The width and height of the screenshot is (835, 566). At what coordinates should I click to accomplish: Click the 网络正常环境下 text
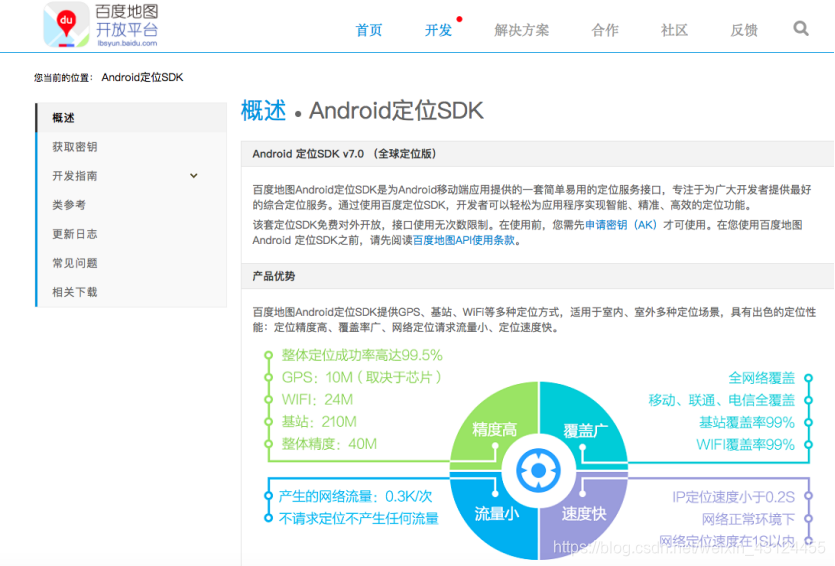point(748,519)
